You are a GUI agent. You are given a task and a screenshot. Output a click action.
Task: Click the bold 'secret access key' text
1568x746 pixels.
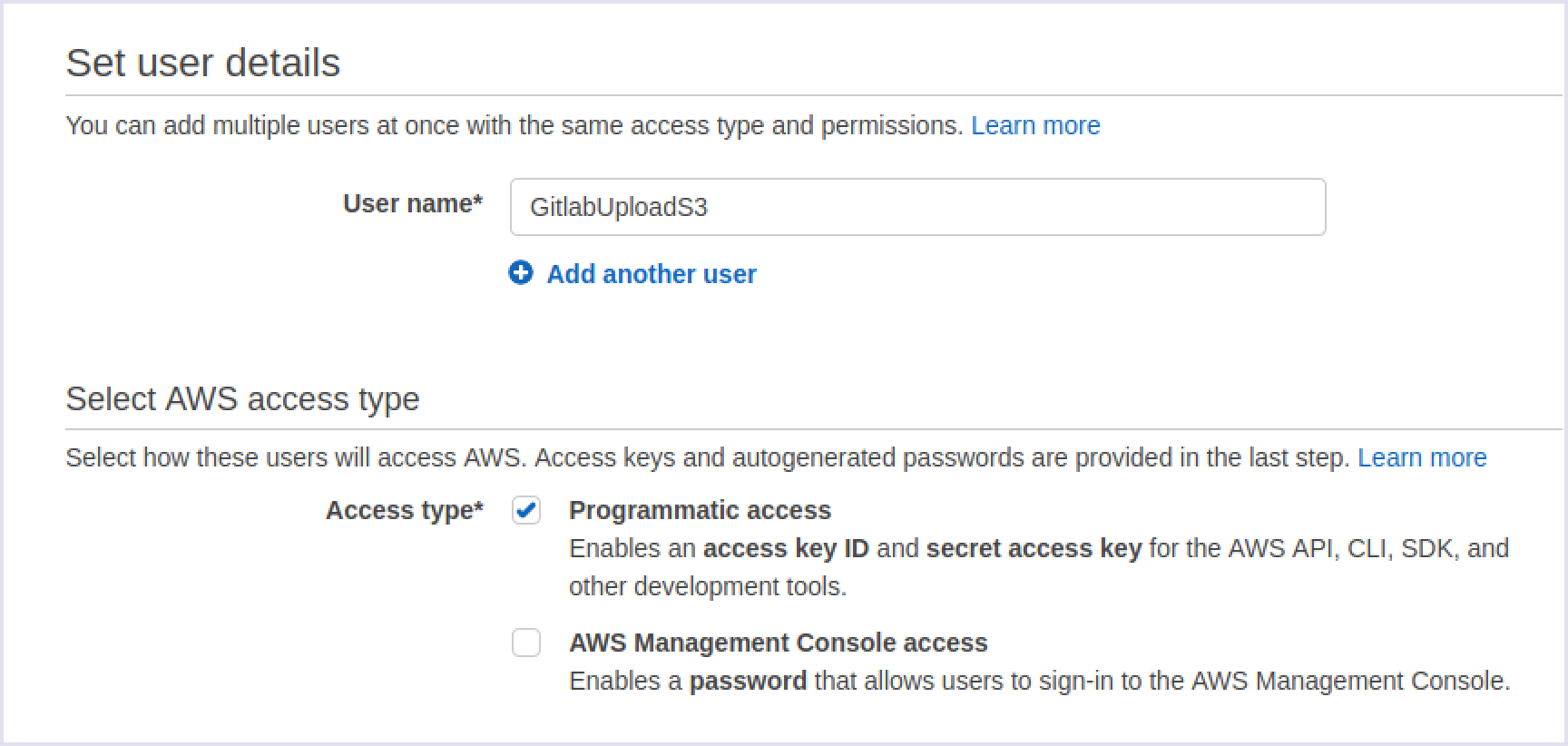(x=1034, y=548)
